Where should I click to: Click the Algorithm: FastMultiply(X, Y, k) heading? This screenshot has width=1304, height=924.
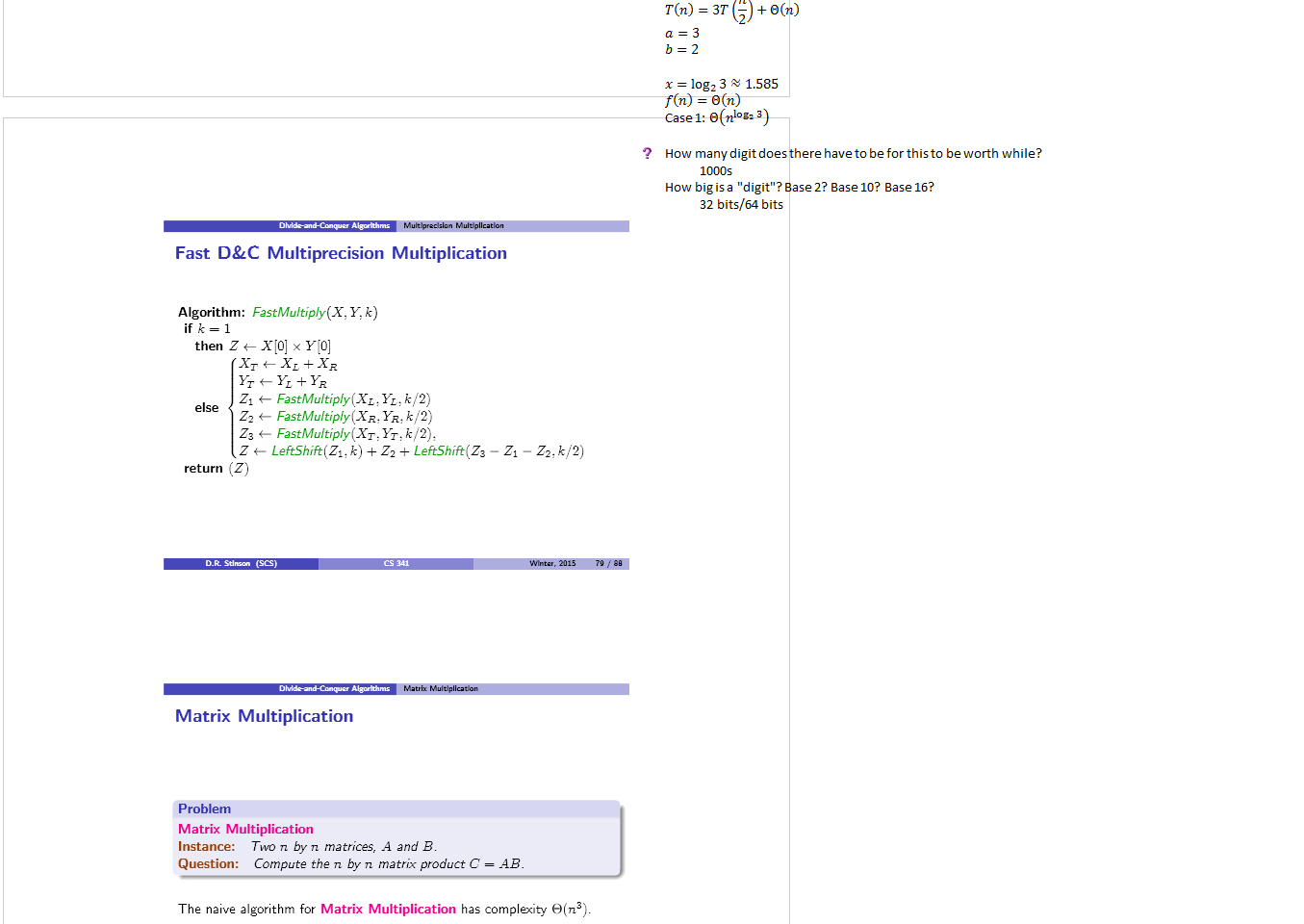pyautogui.click(x=277, y=313)
